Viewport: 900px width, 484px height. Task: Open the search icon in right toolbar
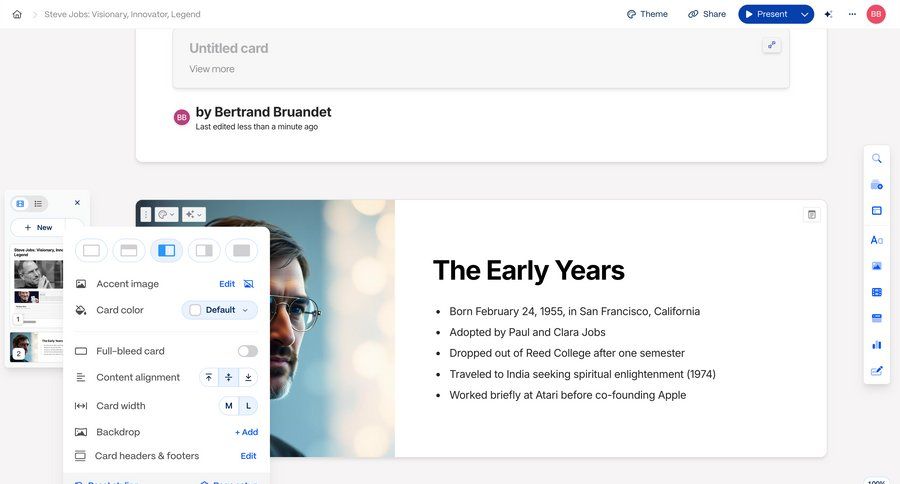click(x=877, y=159)
